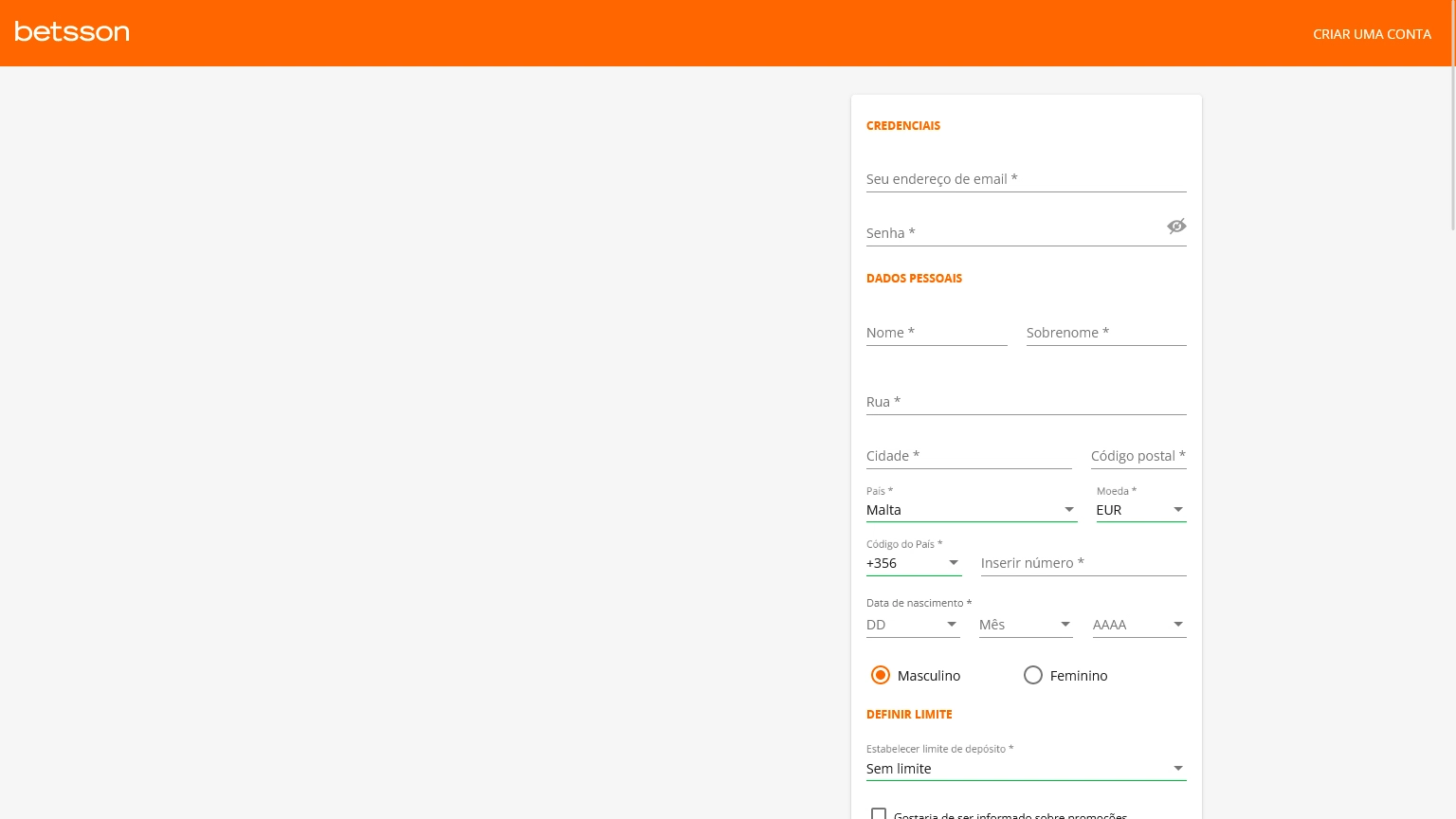
Task: Select the Masculino radio button
Action: pos(881,675)
